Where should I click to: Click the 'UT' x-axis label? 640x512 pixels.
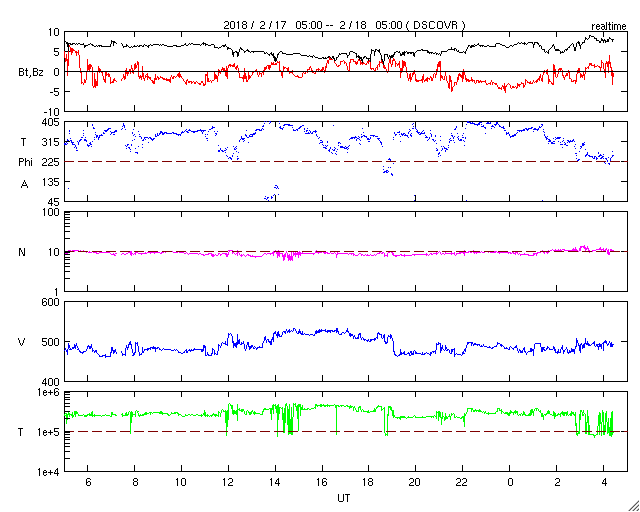click(x=344, y=499)
